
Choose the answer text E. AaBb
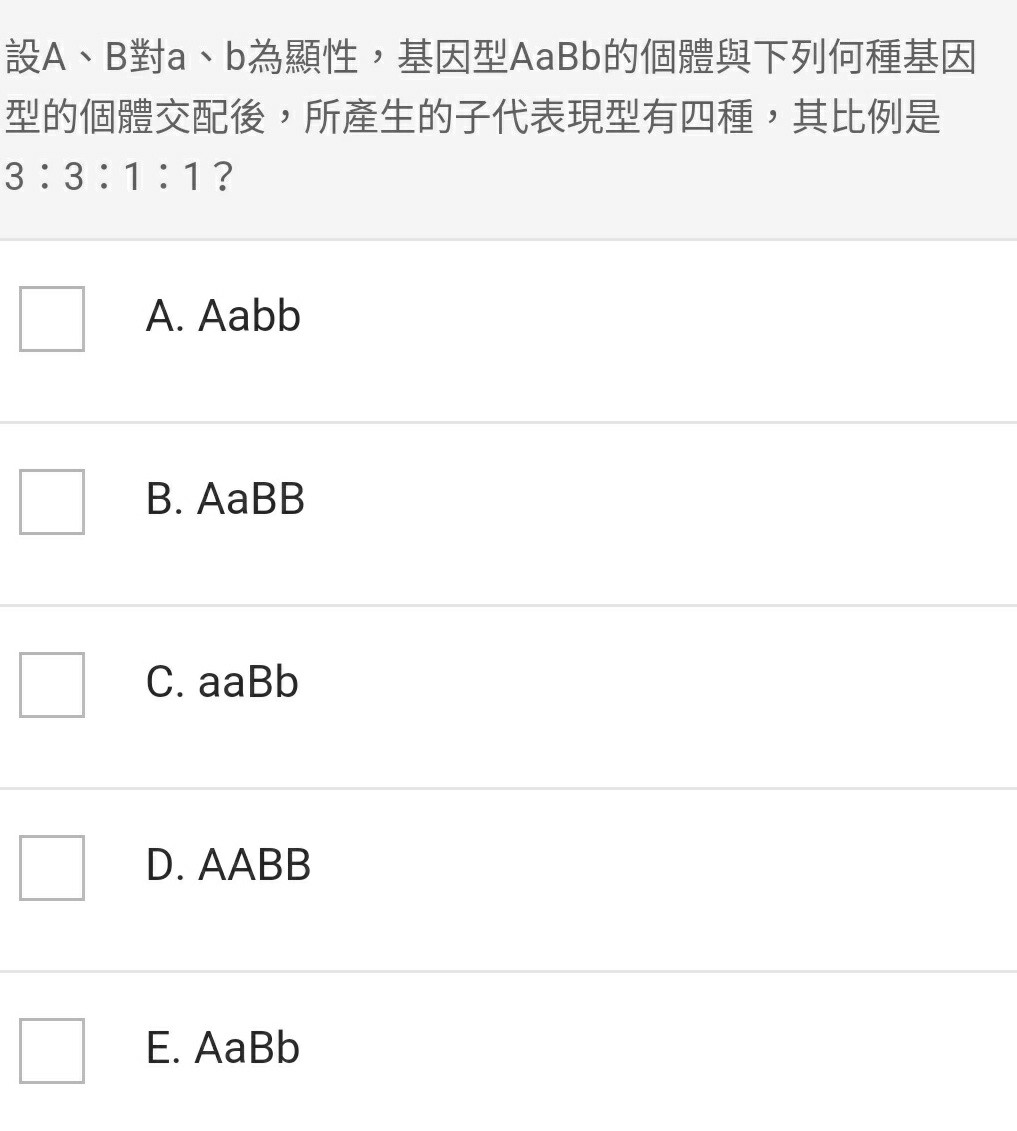tap(223, 1048)
